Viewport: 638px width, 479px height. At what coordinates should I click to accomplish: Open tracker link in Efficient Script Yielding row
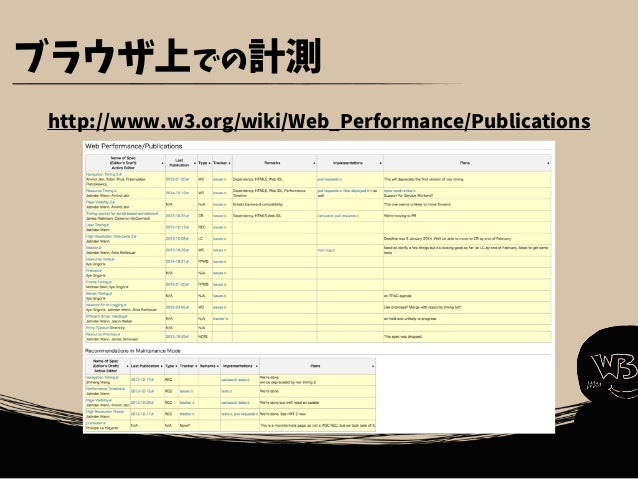[220, 319]
